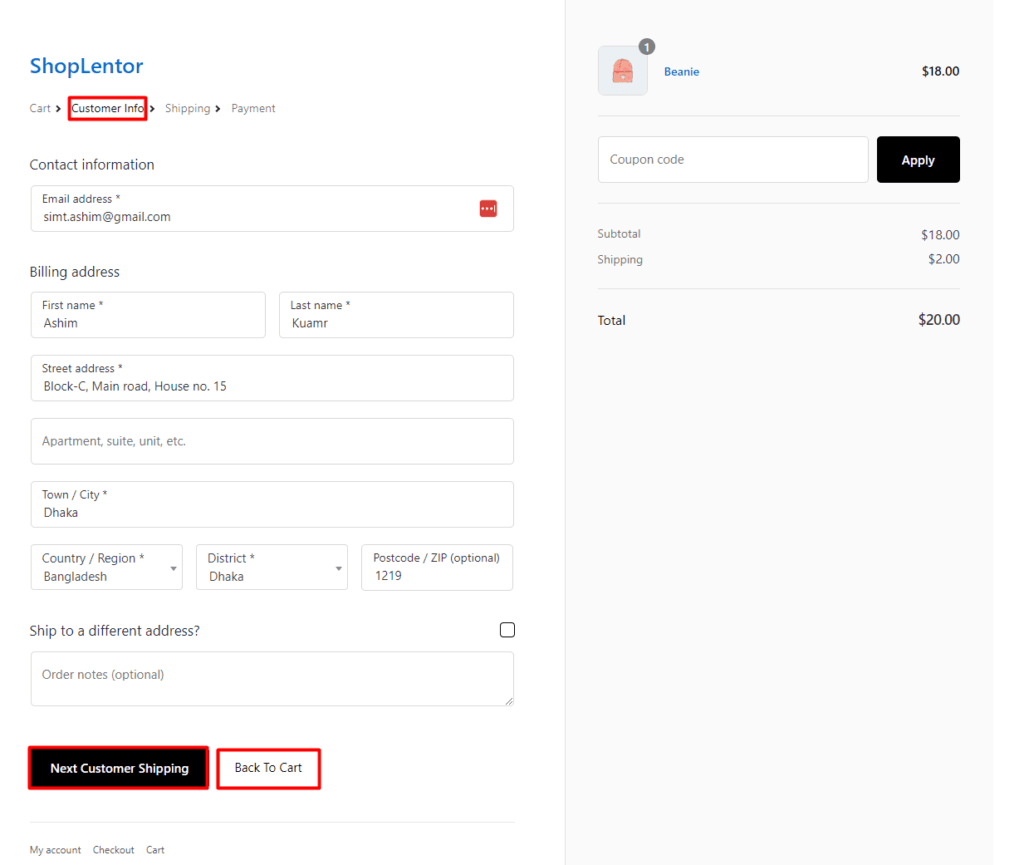1024x865 pixels.
Task: Go to the Cart breadcrumb step
Action: coord(40,108)
